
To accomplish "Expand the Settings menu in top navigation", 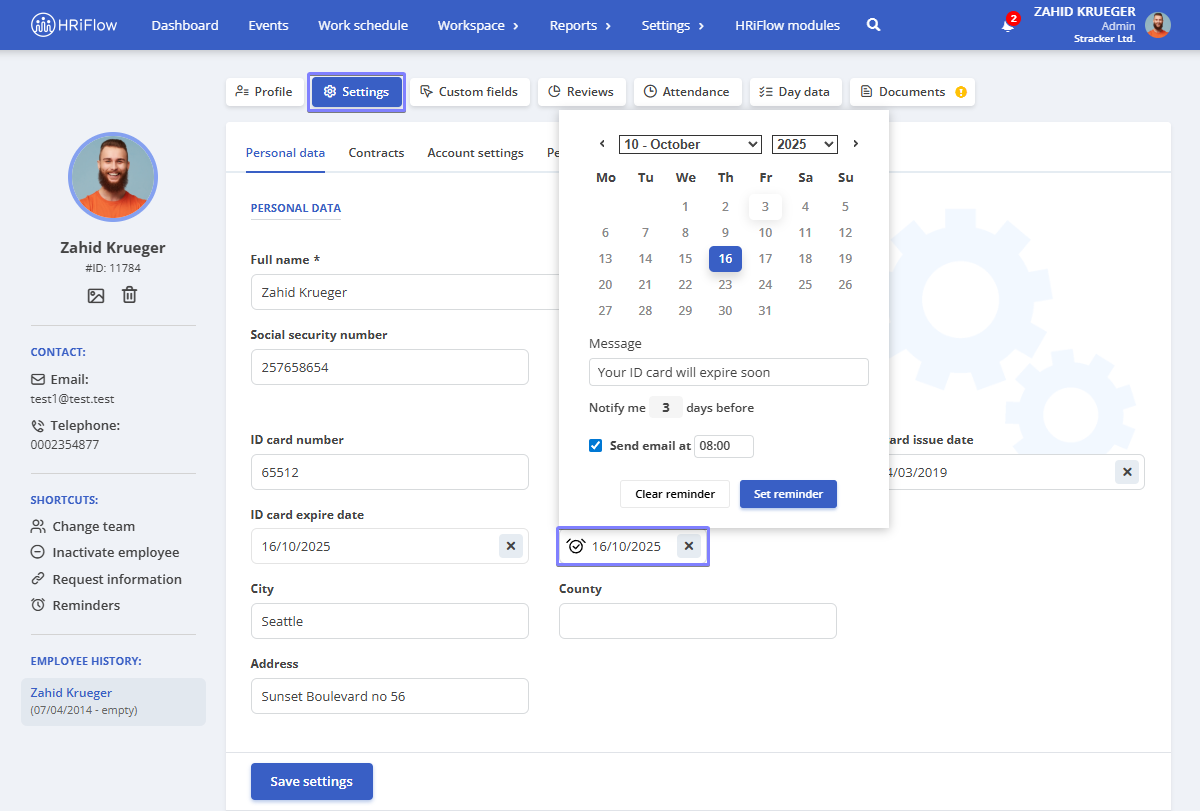I will pyautogui.click(x=673, y=25).
